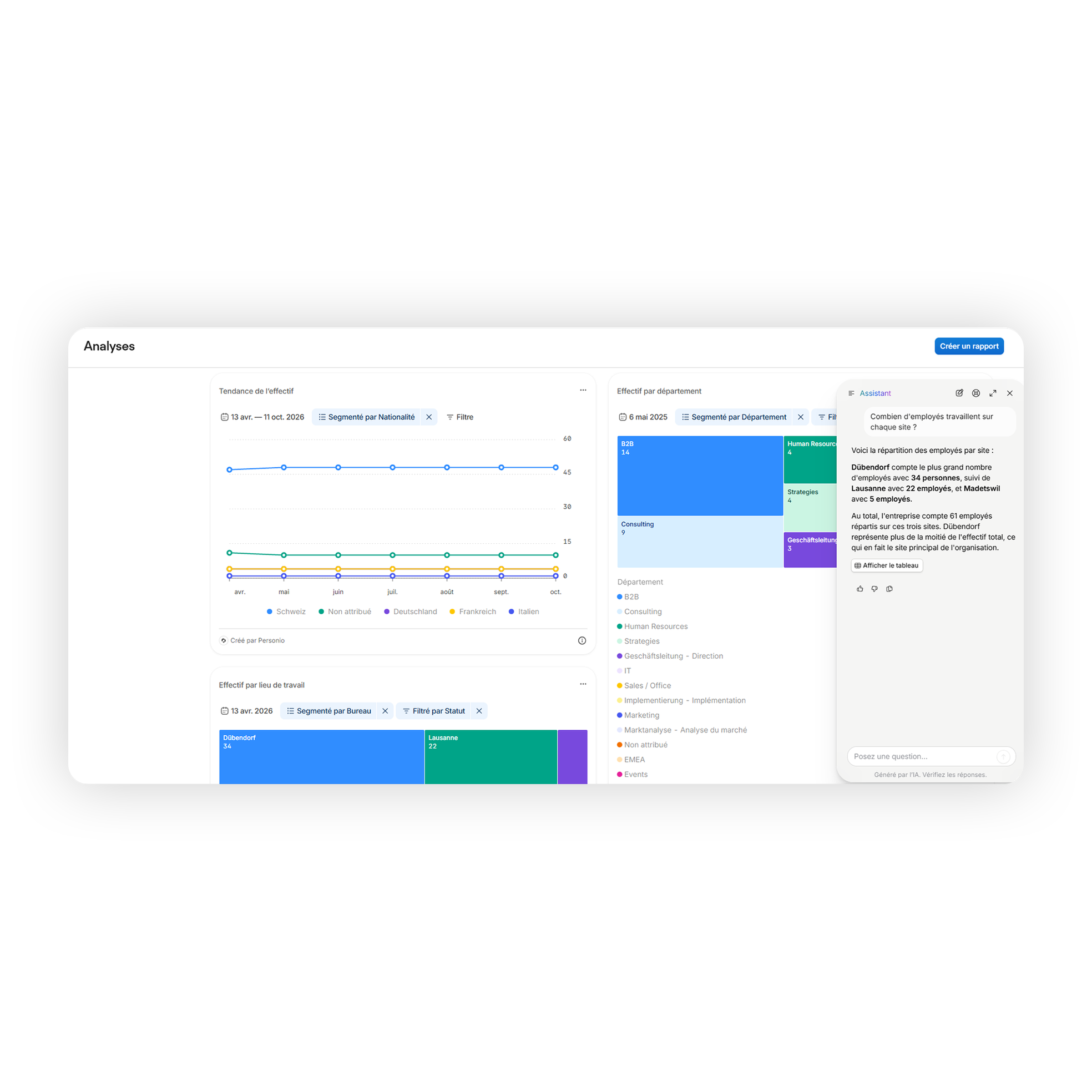Screen dimensions: 1092x1092
Task: Start a new chat in the Assistant panel
Action: (959, 393)
